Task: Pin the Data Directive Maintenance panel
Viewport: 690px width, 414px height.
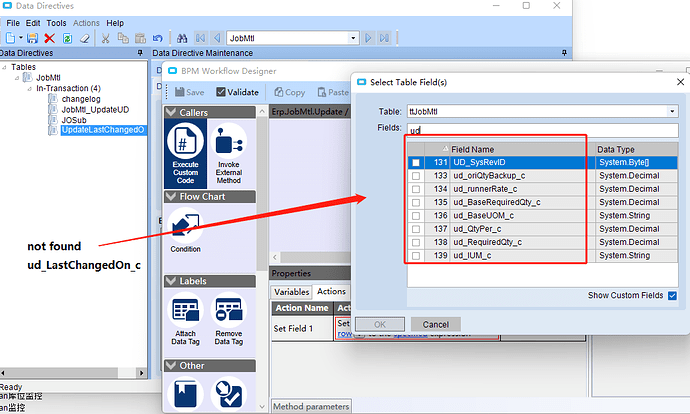Action: pos(564,53)
